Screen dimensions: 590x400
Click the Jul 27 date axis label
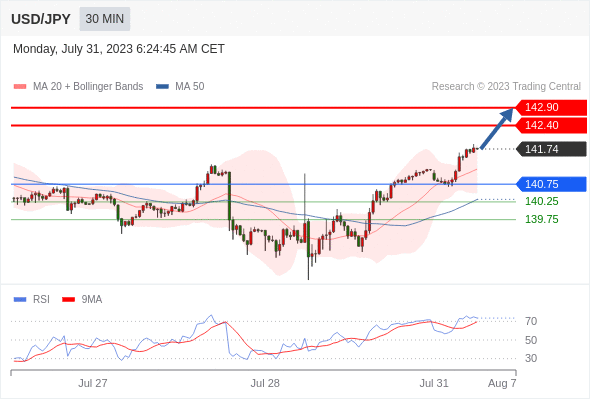click(93, 383)
